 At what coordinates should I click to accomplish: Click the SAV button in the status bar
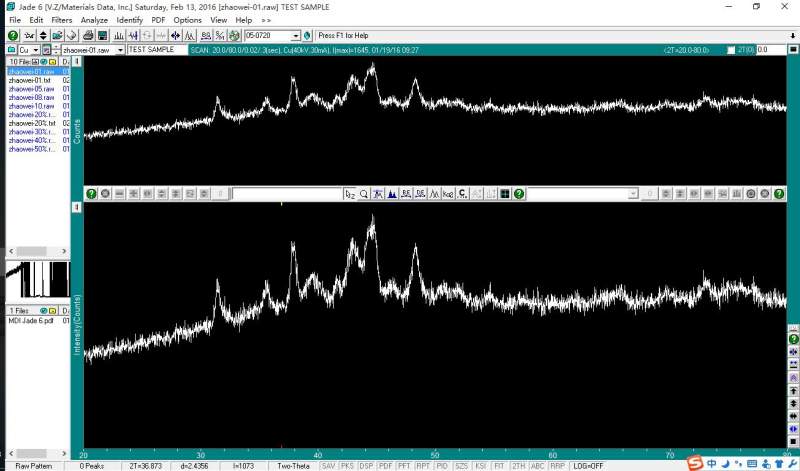(329, 466)
